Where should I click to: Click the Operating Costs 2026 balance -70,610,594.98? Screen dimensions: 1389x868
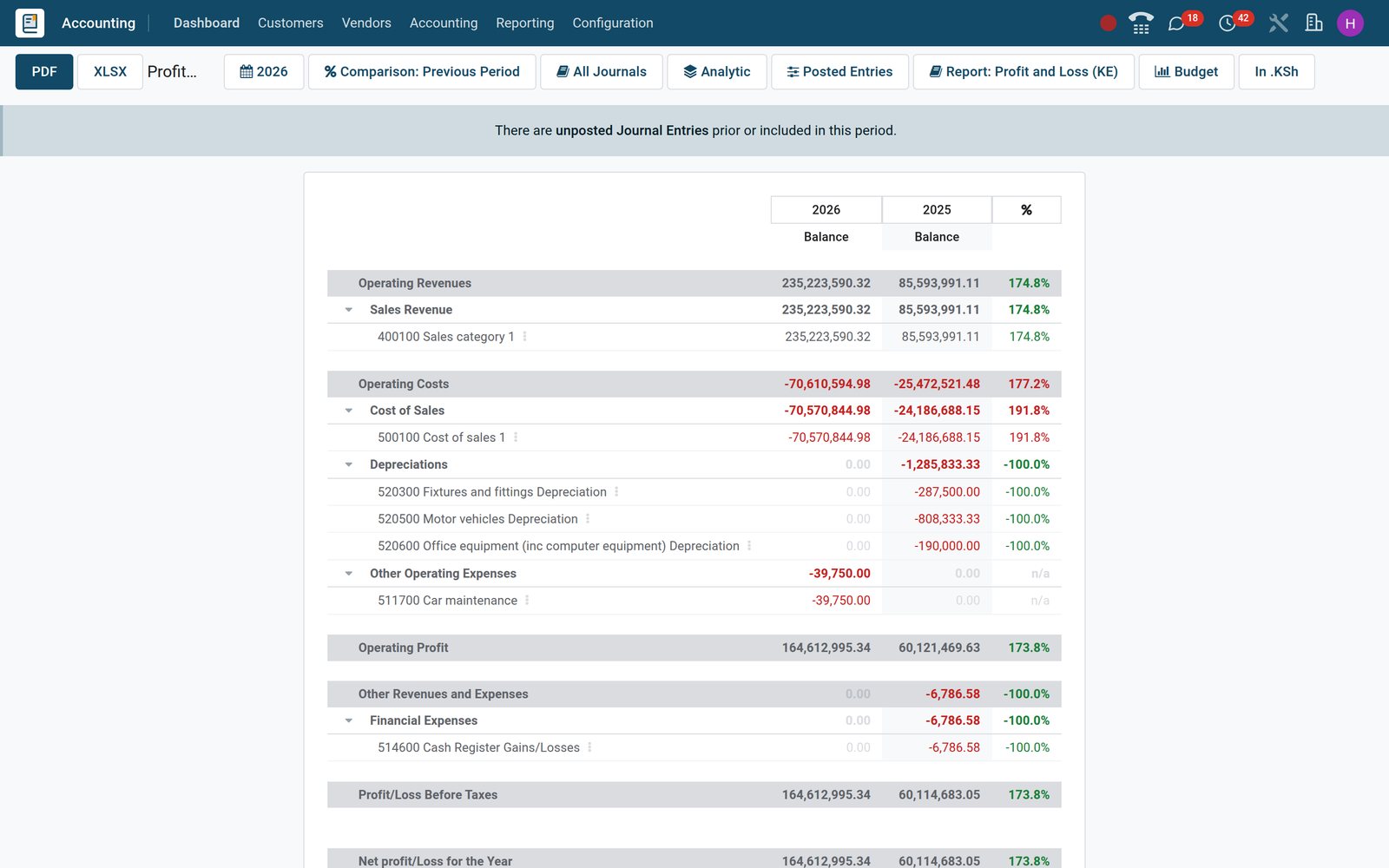827,384
